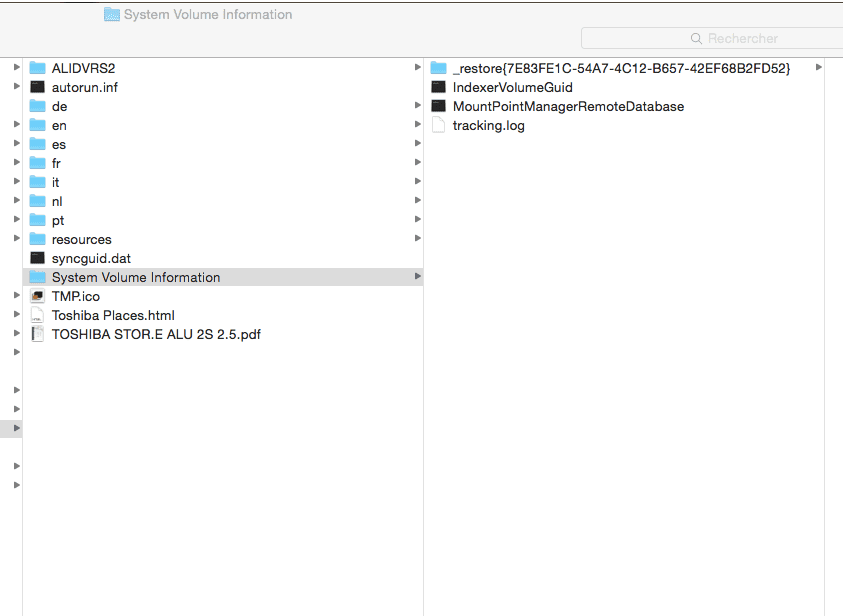Select the ALIDVRS2 folder icon
This screenshot has height=616, width=843.
pyautogui.click(x=37, y=68)
